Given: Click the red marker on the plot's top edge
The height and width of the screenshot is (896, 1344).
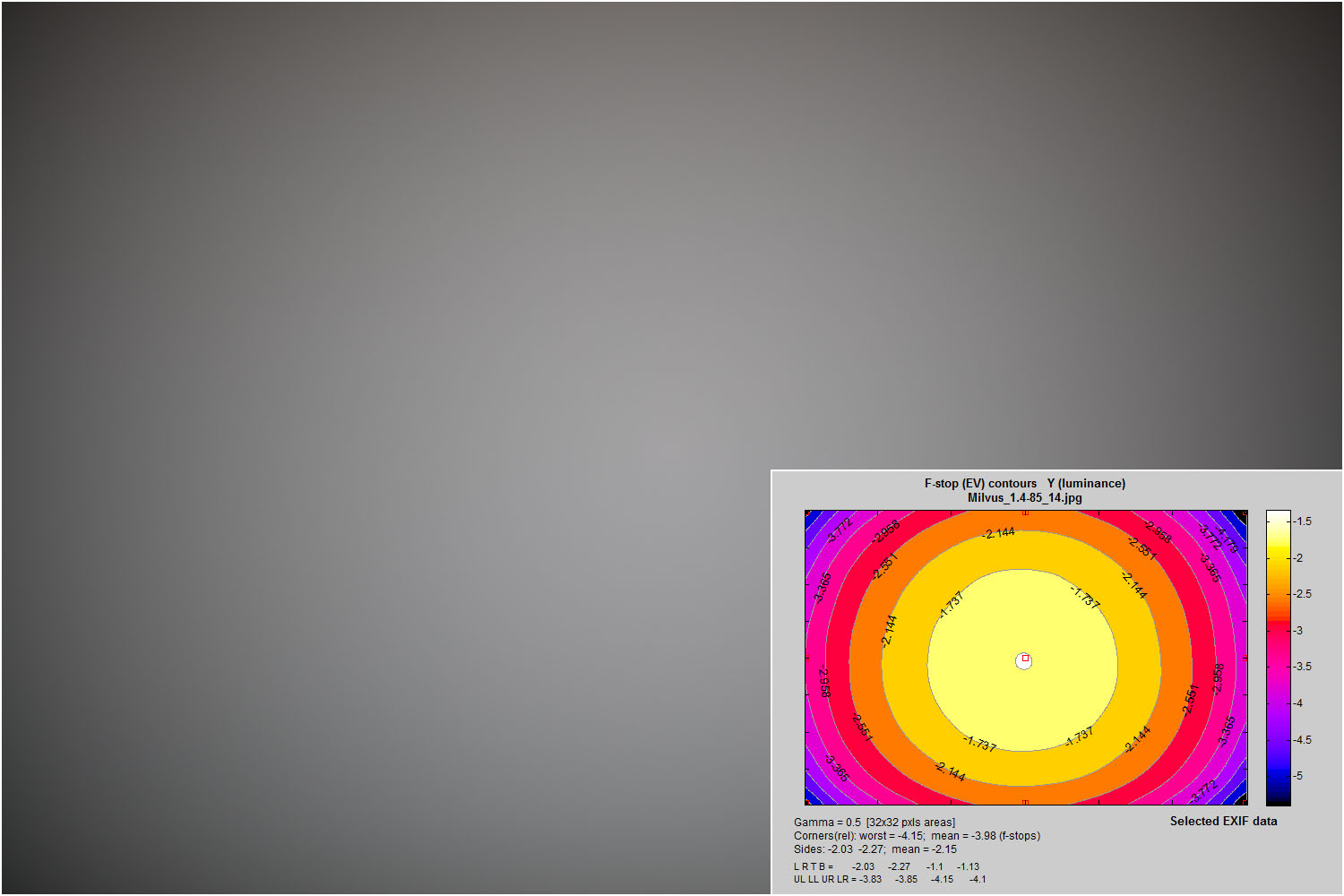Looking at the screenshot, I should 1025,513.
